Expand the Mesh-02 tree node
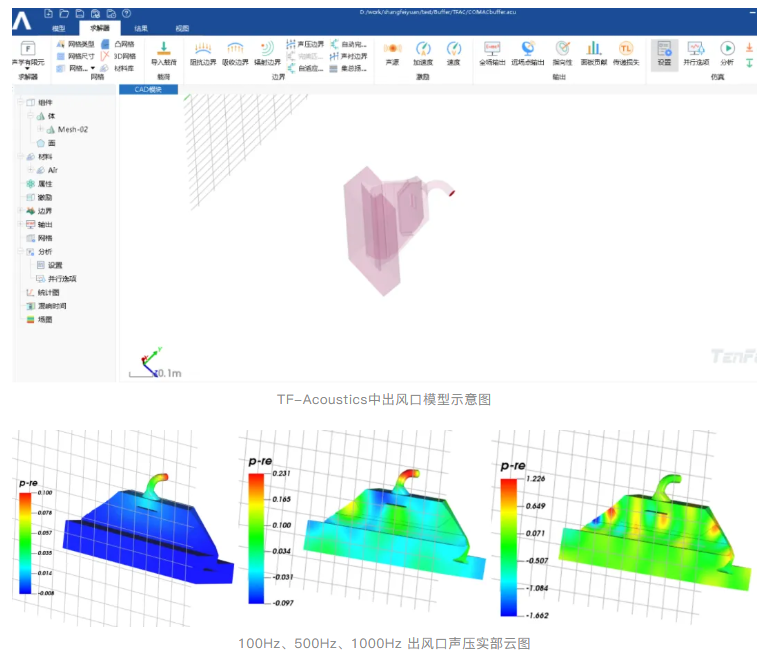Viewport: 767px width, 663px height. click(x=41, y=129)
